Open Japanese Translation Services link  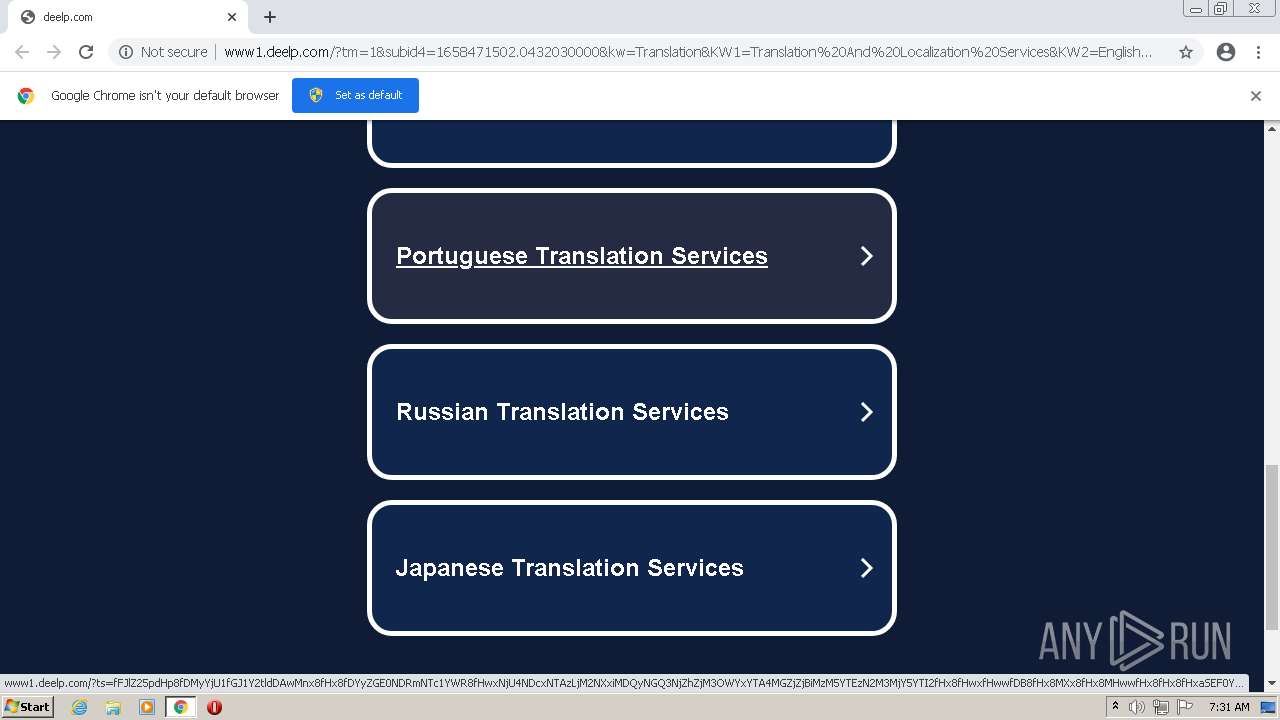(x=570, y=568)
